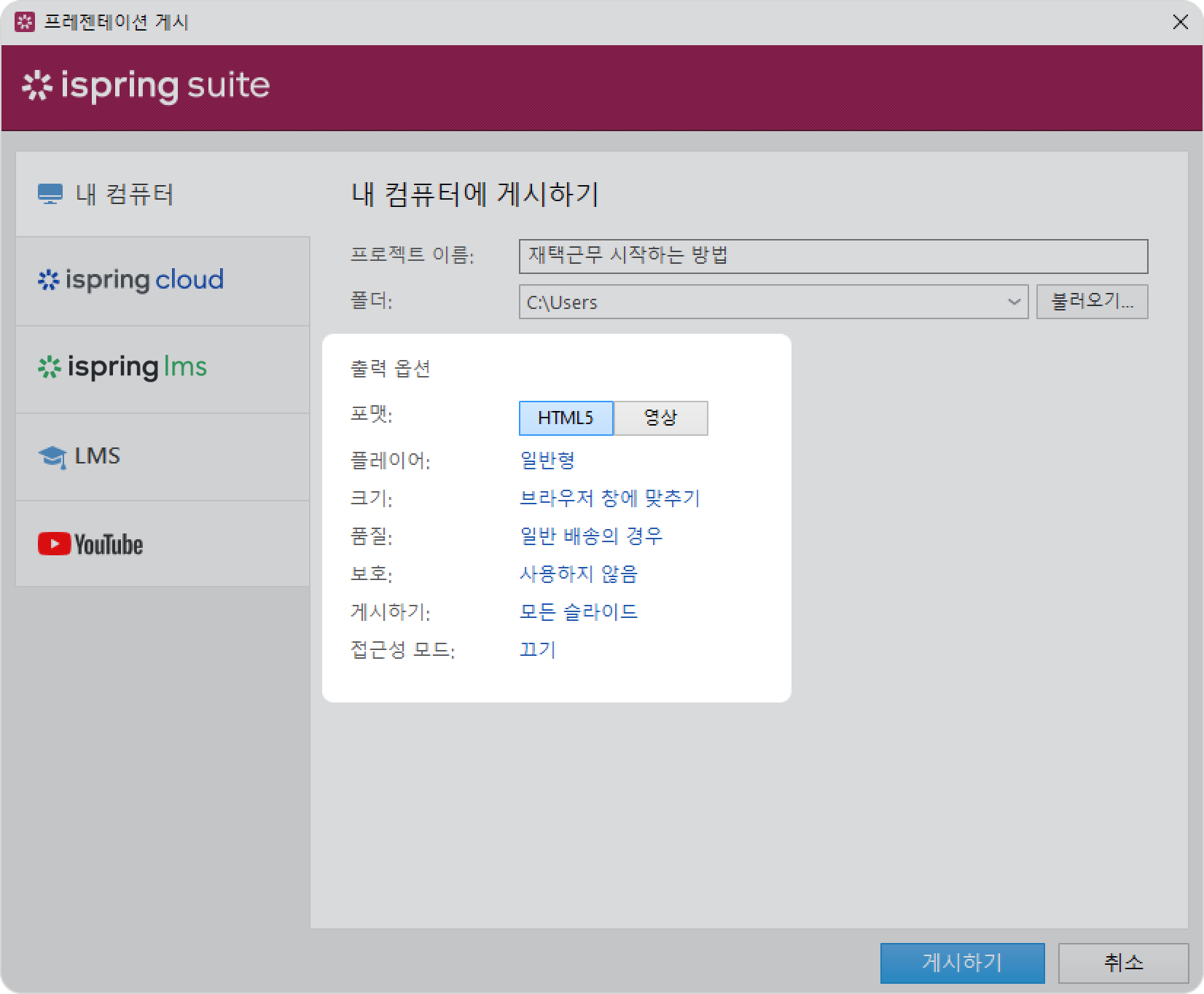Viewport: 1204px width, 994px height.
Task: Open the 일반형 player settings
Action: [x=547, y=461]
